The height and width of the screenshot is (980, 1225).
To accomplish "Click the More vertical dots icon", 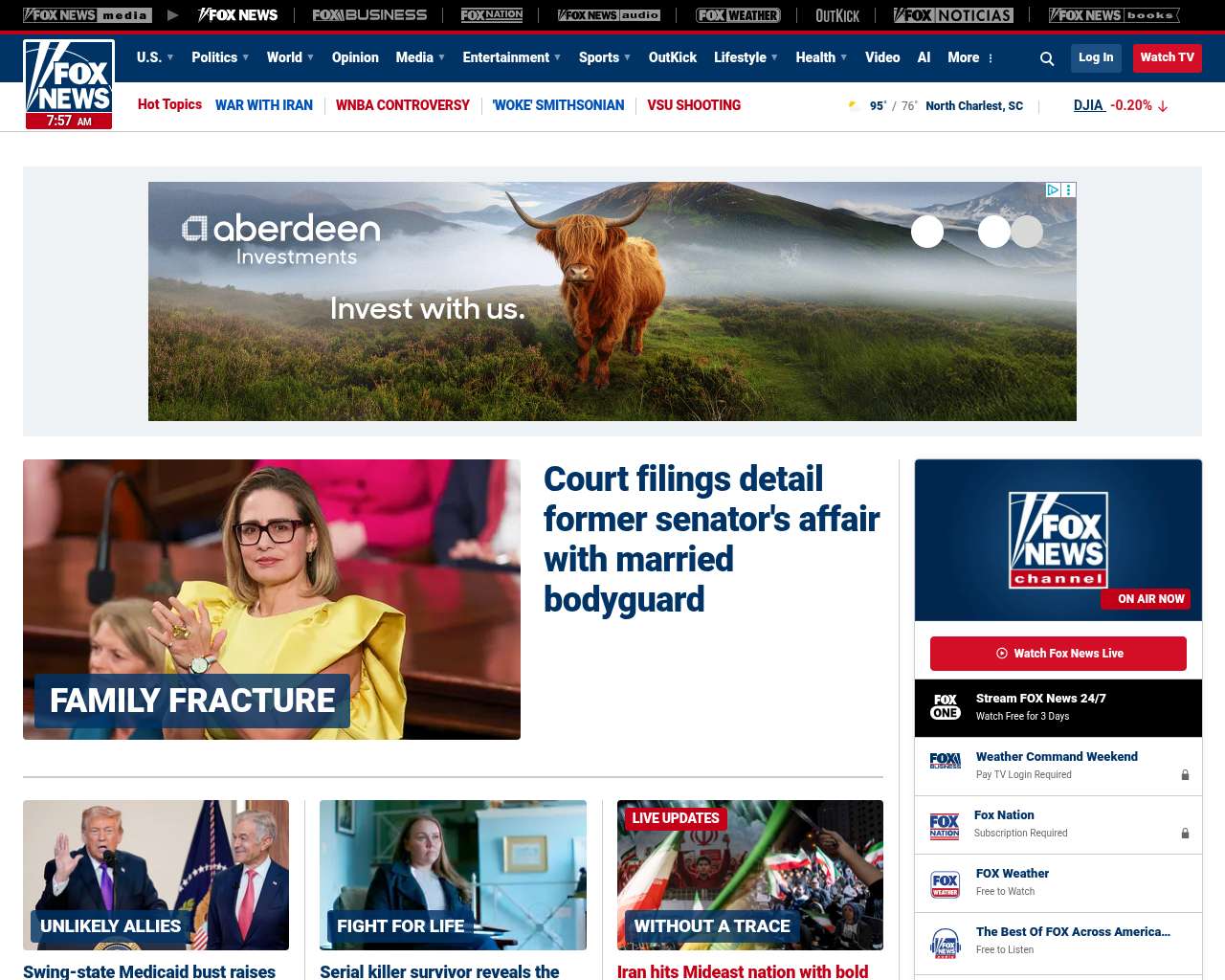I will pyautogui.click(x=991, y=58).
